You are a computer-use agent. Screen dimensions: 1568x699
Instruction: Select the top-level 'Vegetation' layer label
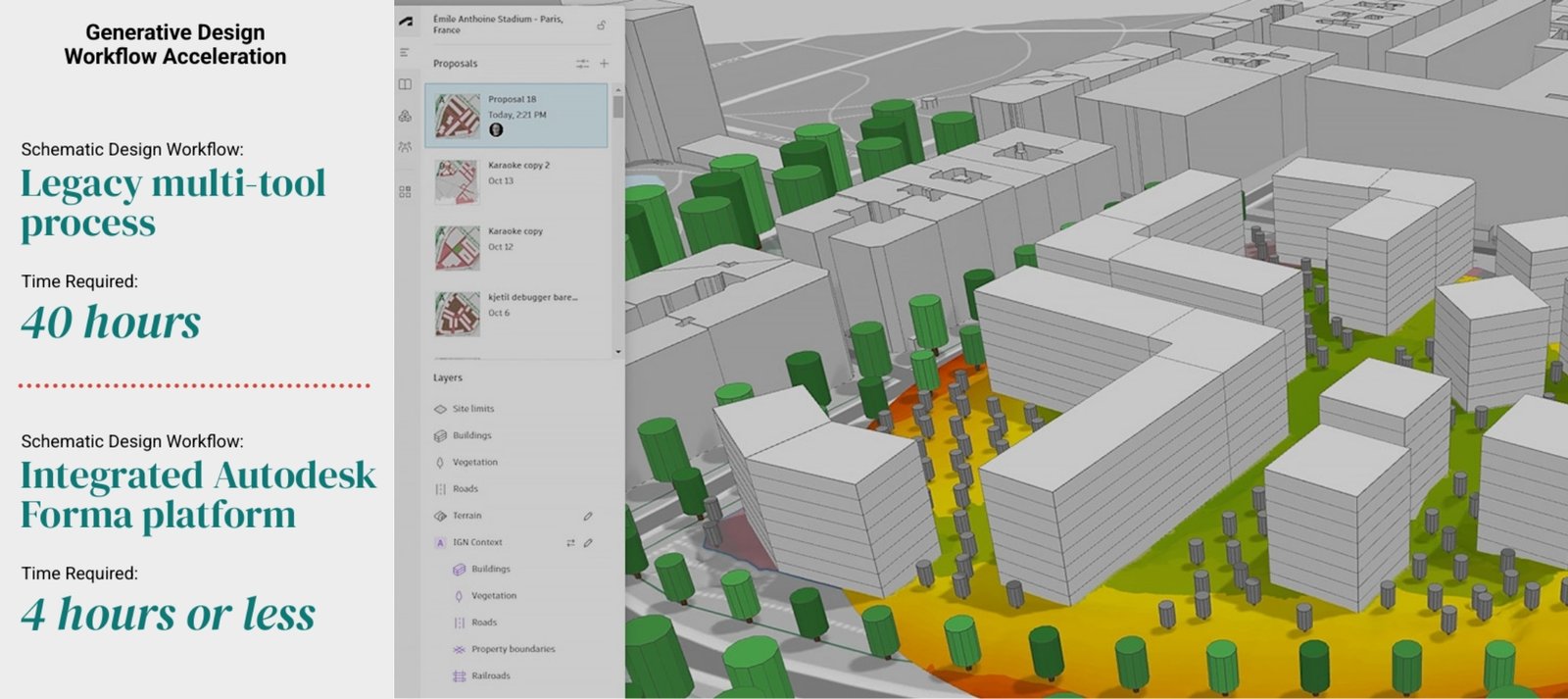pos(475,462)
